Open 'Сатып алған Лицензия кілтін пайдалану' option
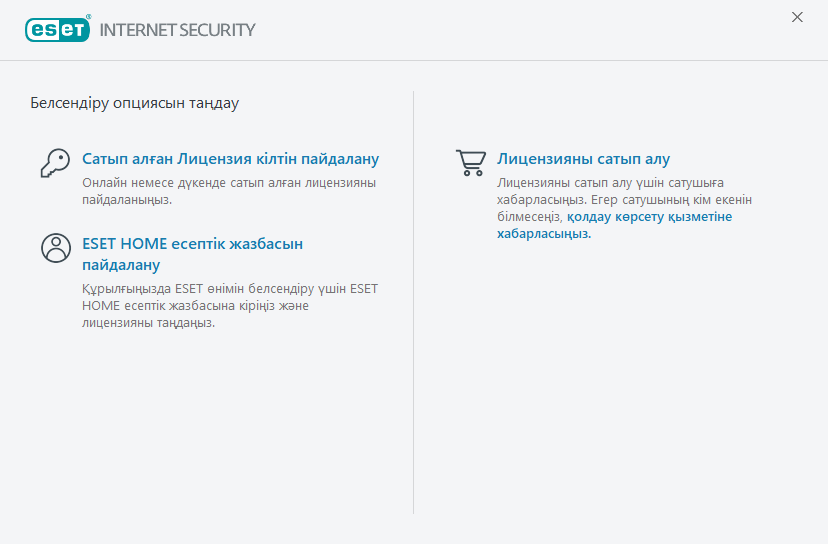 [230, 159]
